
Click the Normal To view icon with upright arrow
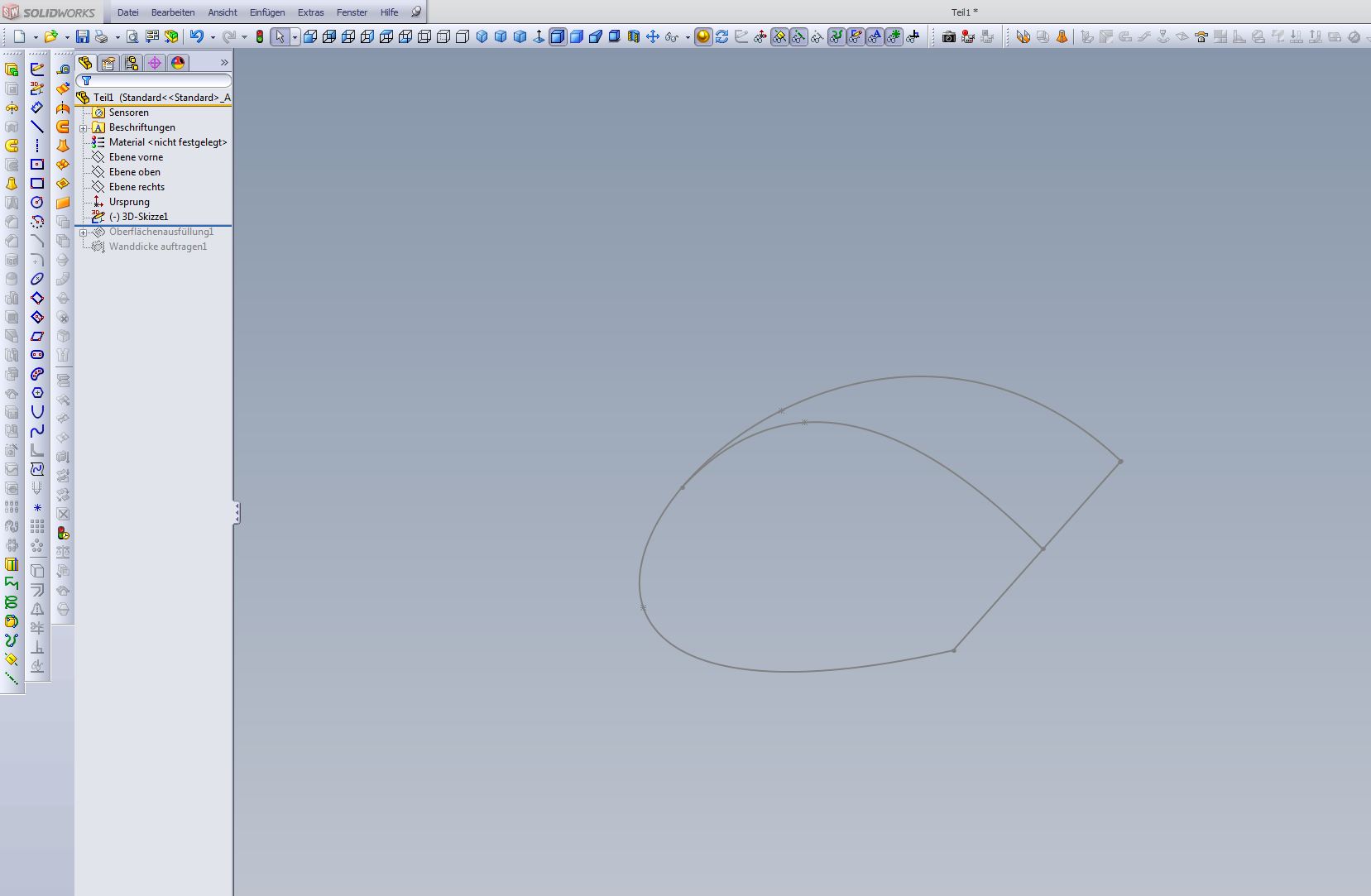(539, 36)
